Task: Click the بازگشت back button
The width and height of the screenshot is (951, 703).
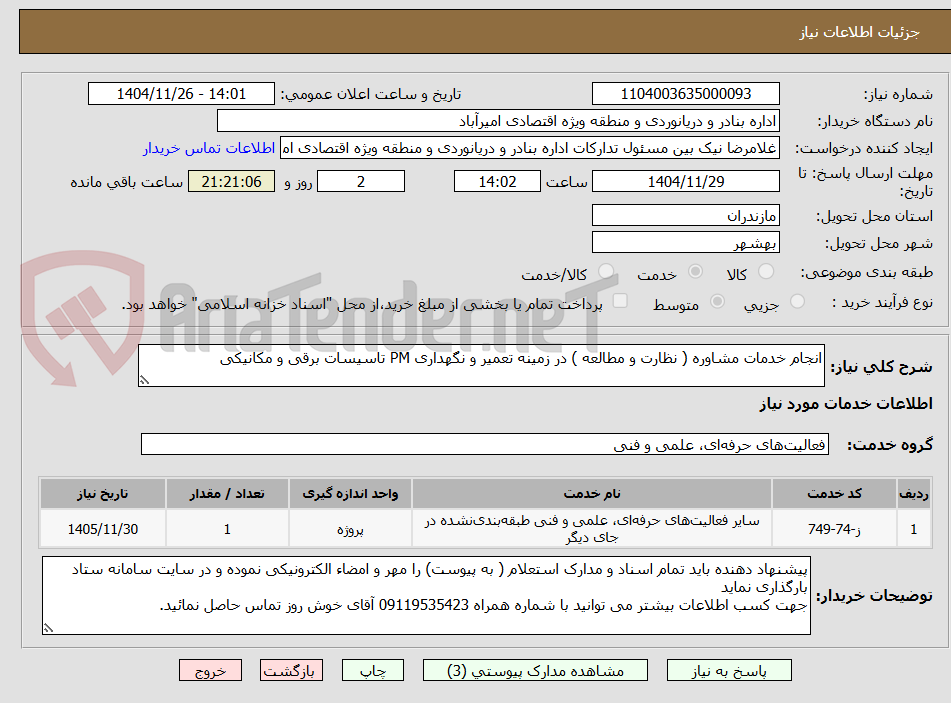Action: point(291,670)
